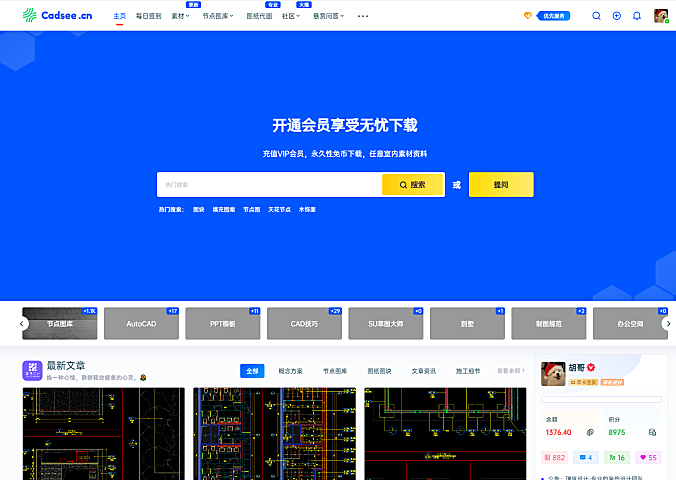Click the points value 8975
Viewport: 676px width, 480px height.
point(617,432)
